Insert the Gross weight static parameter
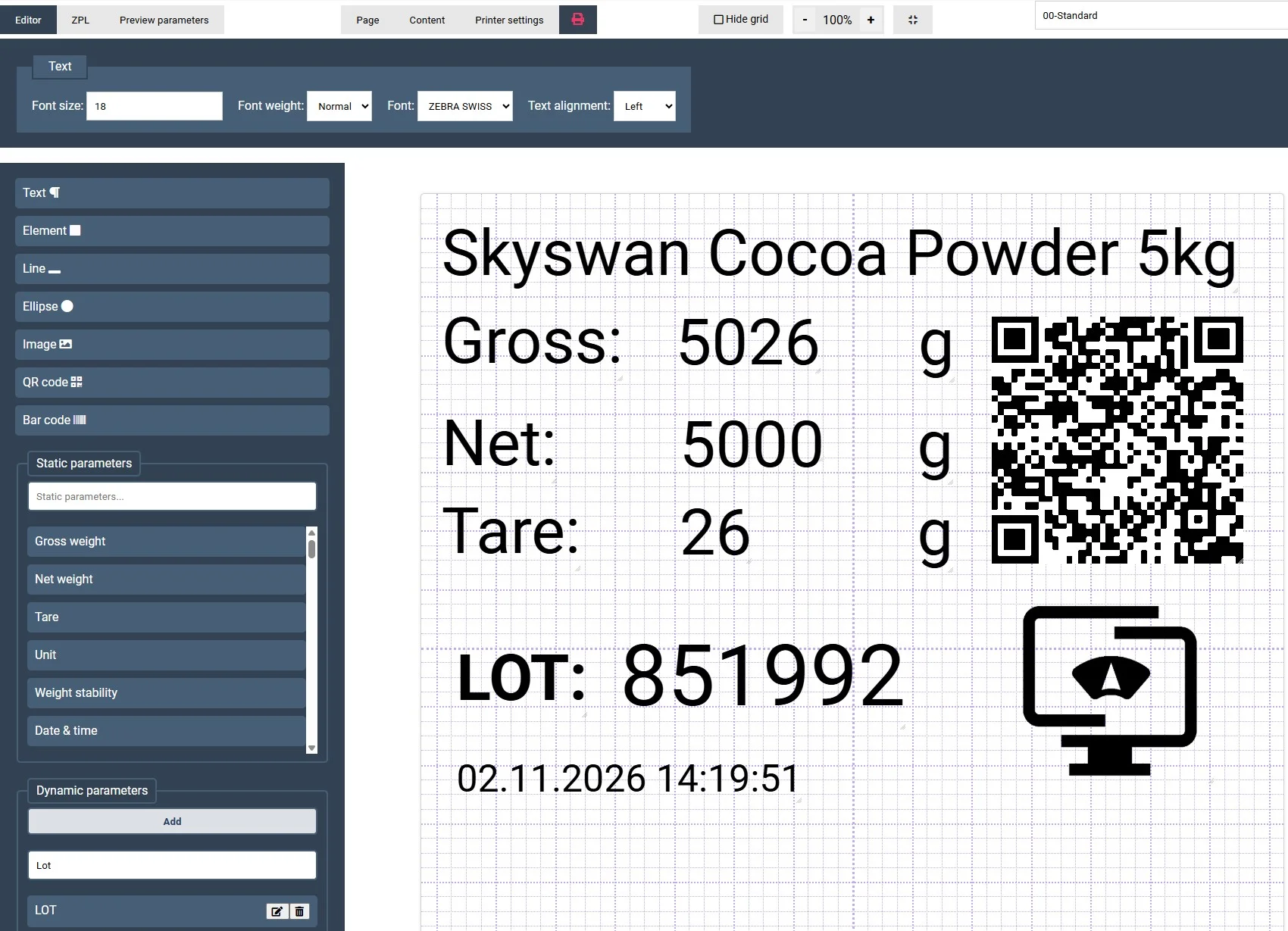Viewport: 1288px width, 931px height. 166,542
